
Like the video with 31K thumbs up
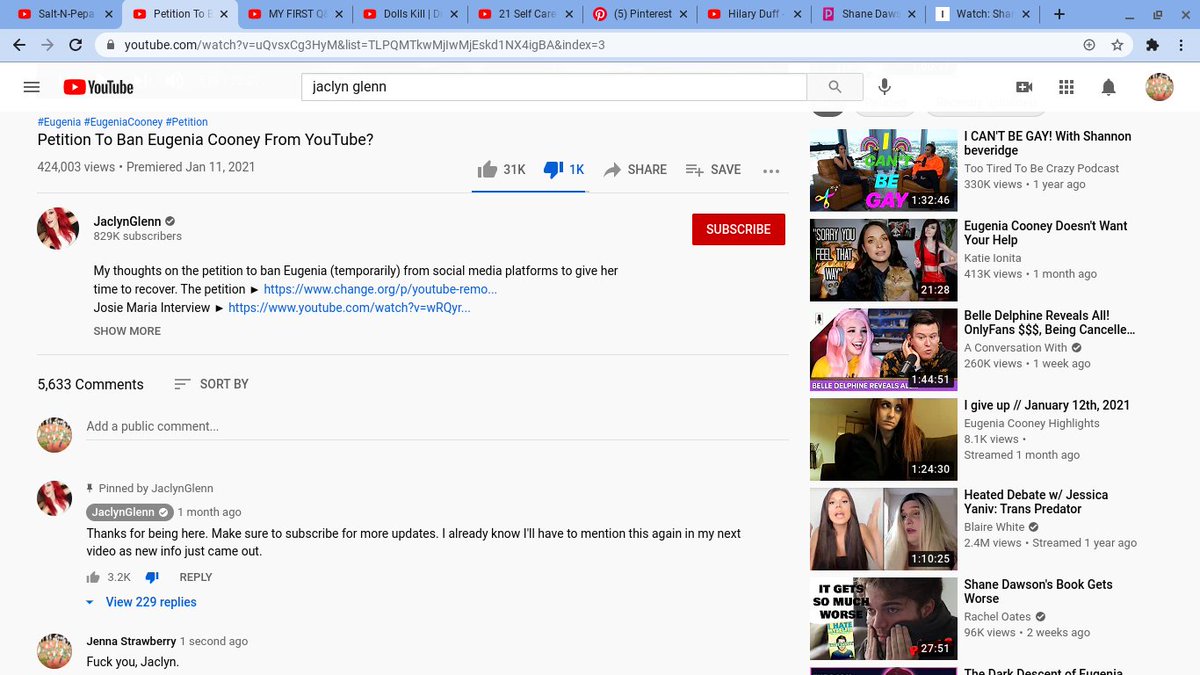501,170
